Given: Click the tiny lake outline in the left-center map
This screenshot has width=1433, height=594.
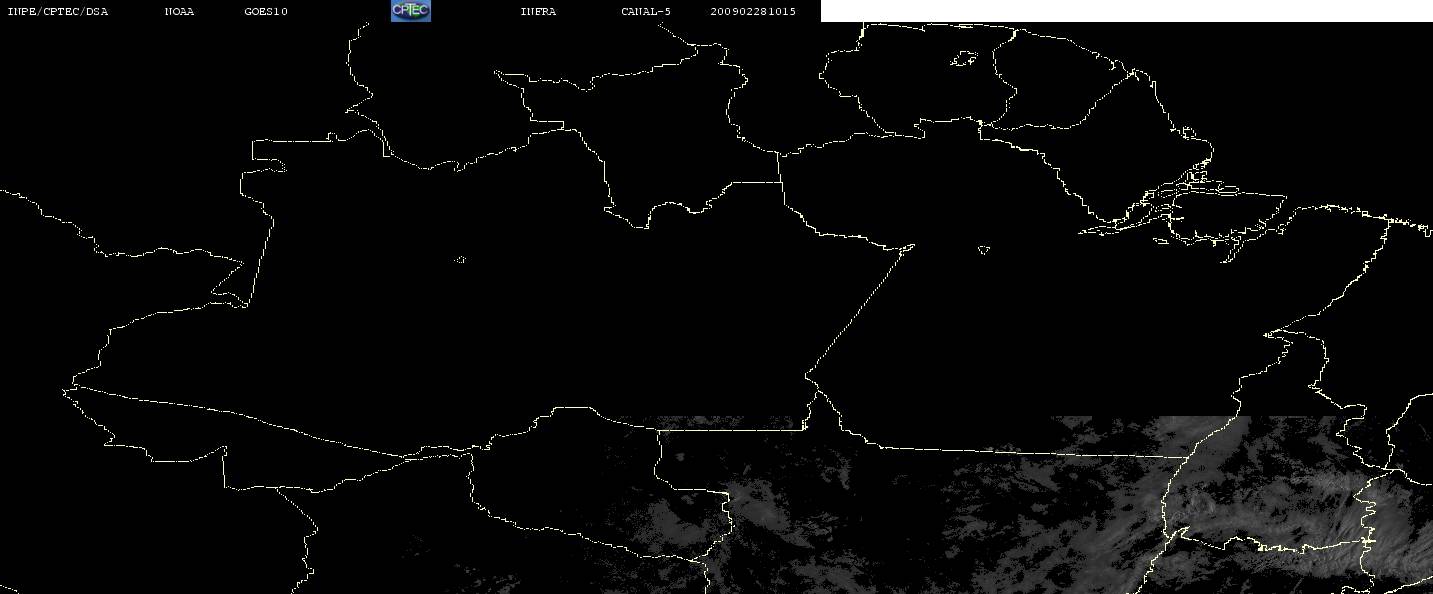Looking at the screenshot, I should click(x=460, y=260).
